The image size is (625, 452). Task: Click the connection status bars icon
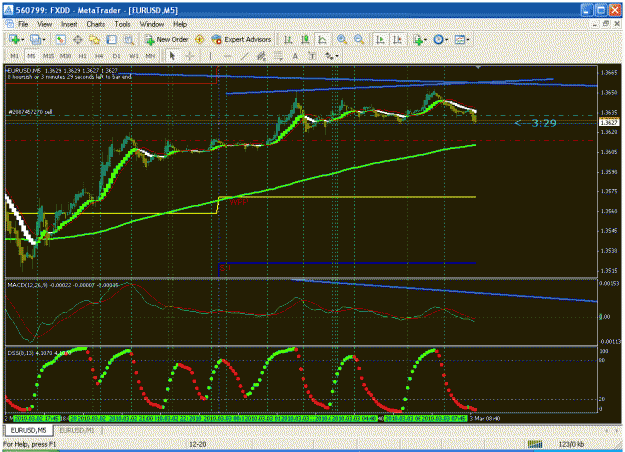535,444
